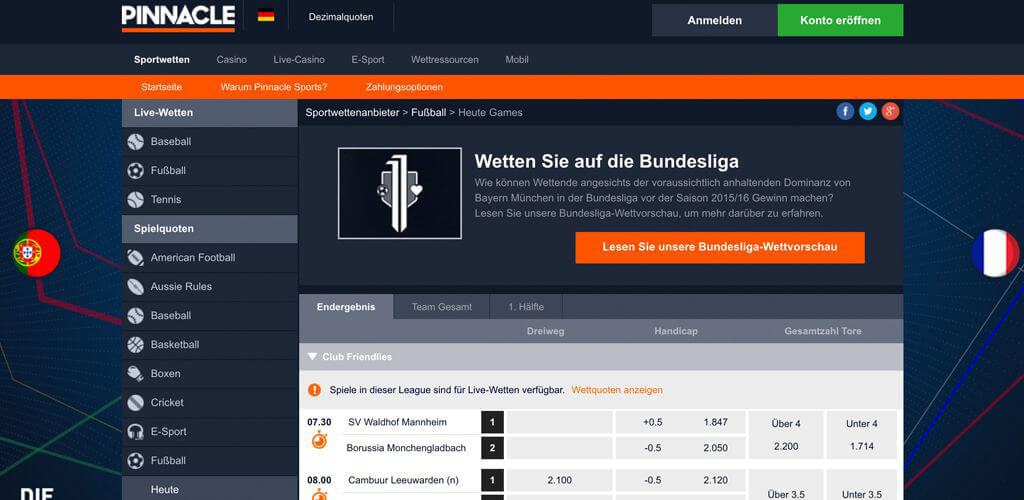Switch to the Team Gesamt tab

[x=441, y=307]
